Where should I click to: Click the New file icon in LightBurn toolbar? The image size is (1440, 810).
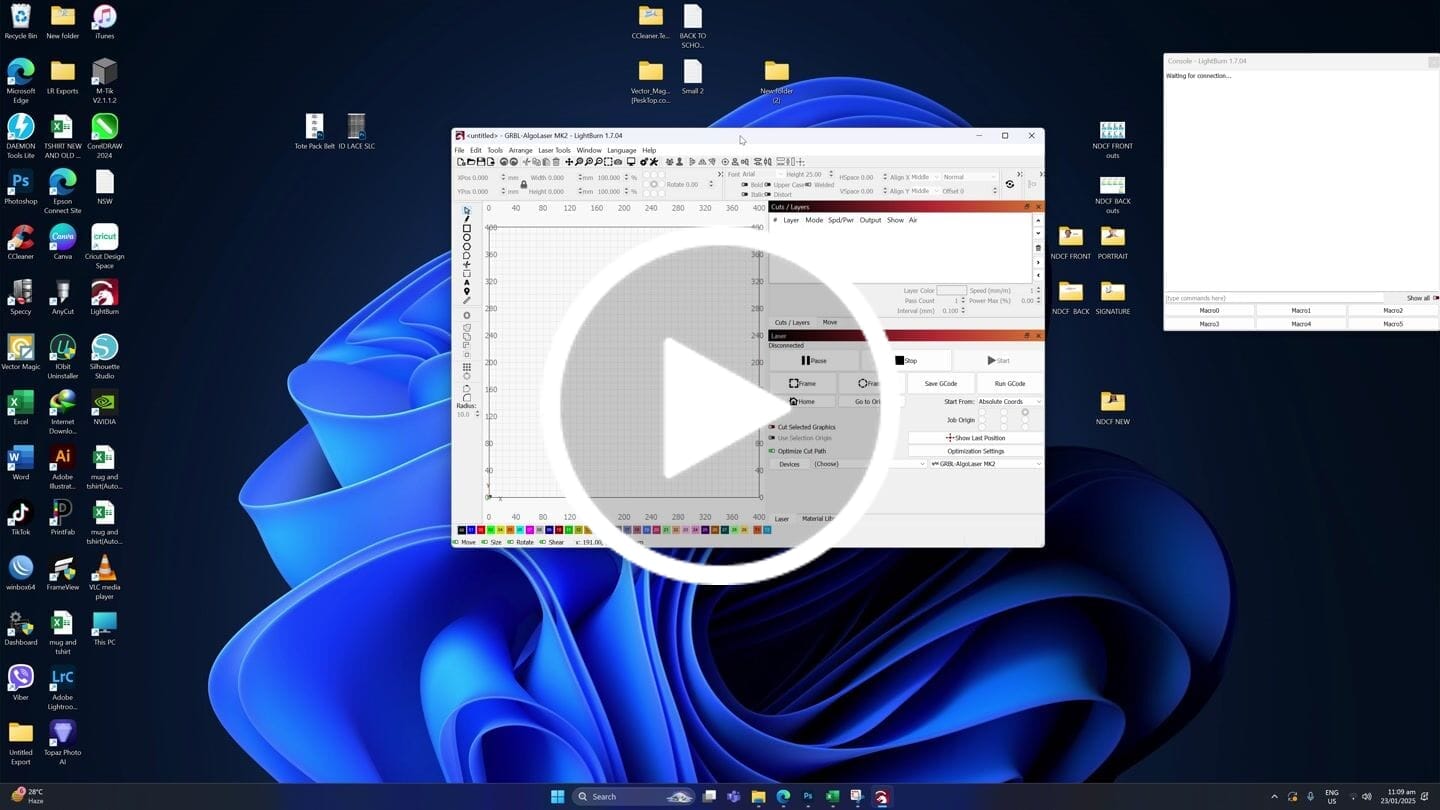(x=461, y=162)
